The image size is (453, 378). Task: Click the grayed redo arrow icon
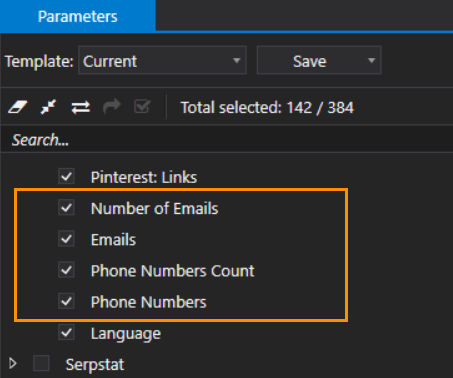(x=112, y=107)
